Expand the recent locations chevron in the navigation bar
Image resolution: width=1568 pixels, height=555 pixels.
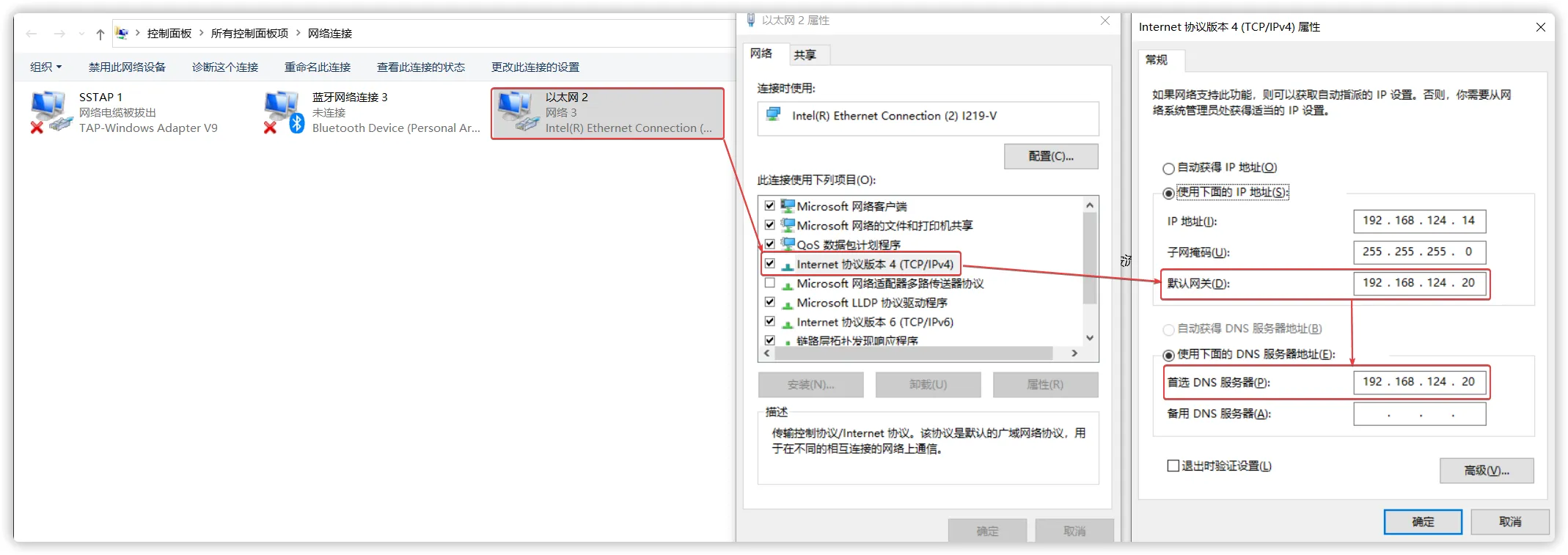[x=81, y=34]
